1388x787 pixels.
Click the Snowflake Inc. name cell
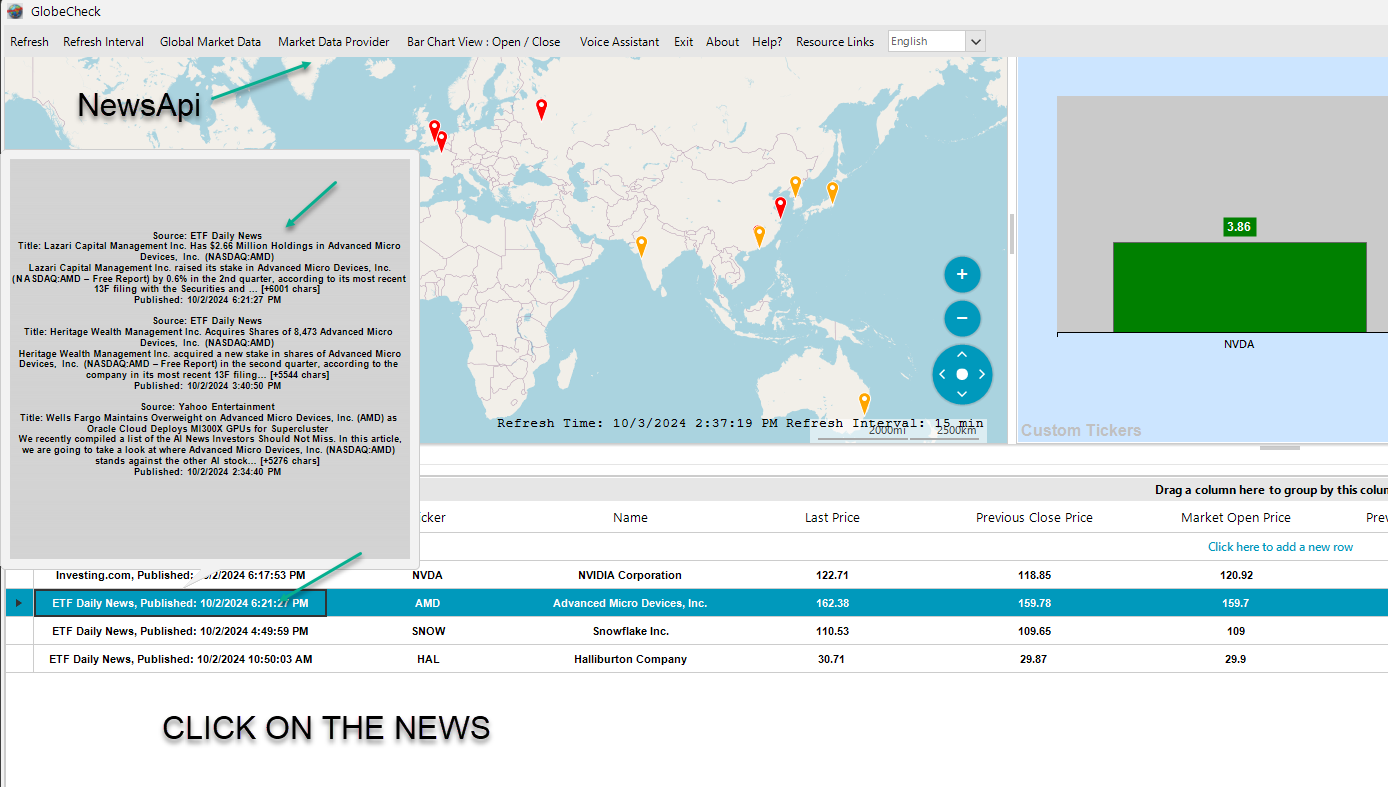coord(630,631)
